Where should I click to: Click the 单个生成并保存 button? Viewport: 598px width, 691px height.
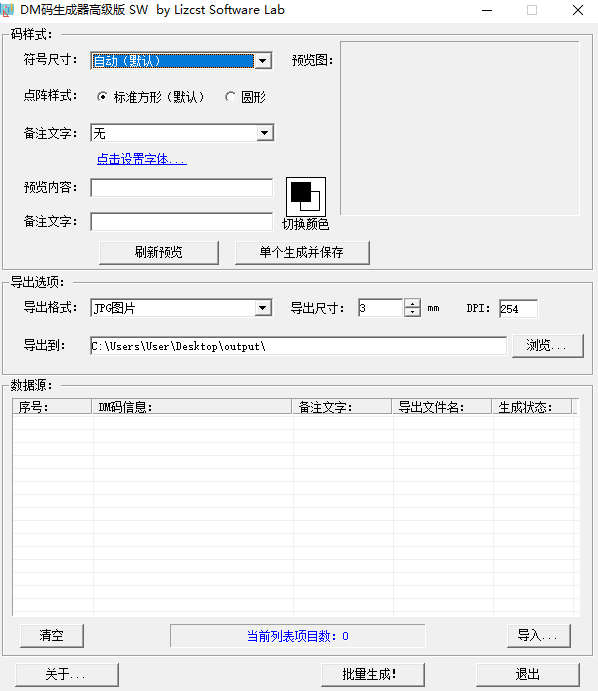[x=302, y=253]
